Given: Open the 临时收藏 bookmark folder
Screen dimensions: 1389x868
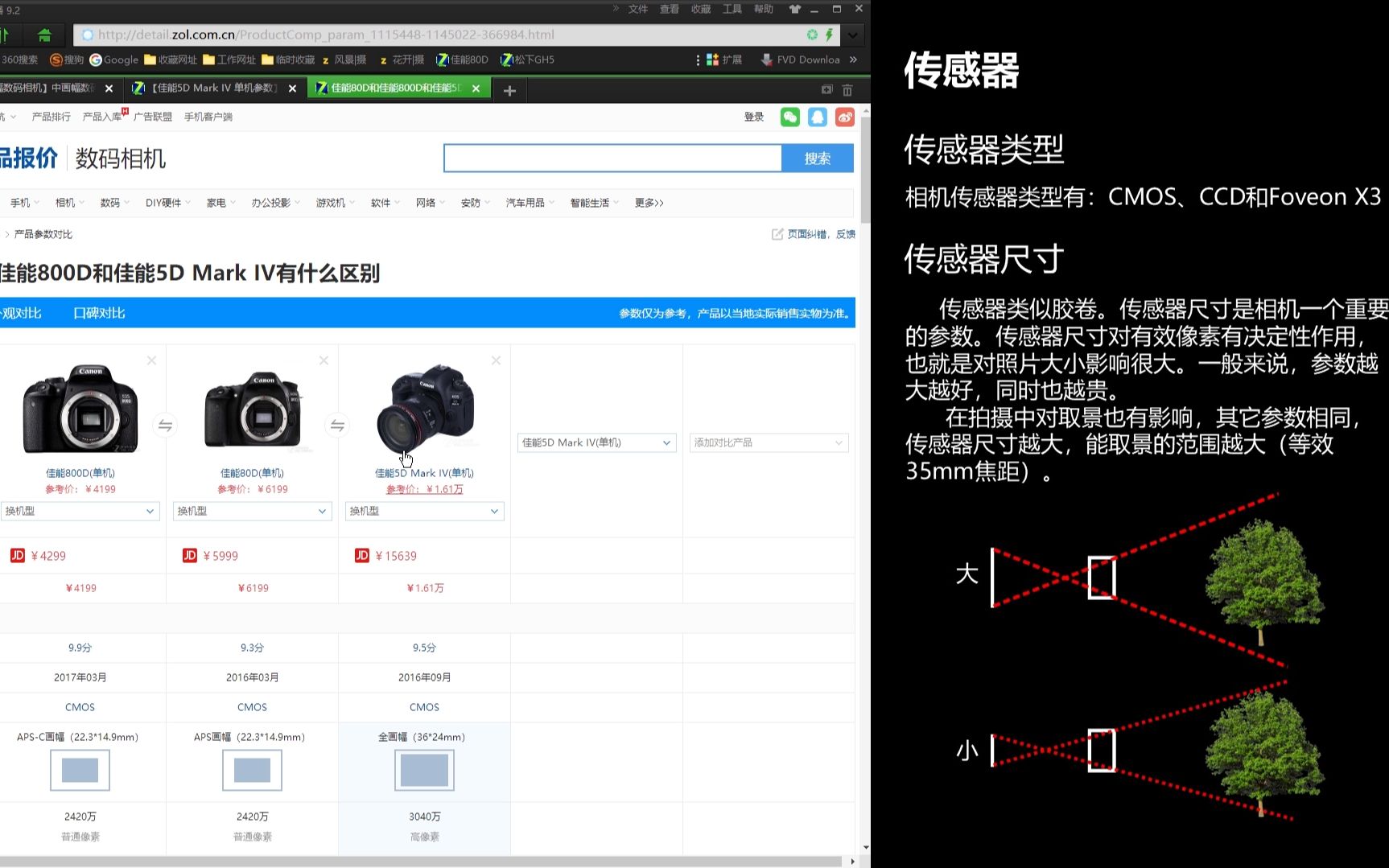Looking at the screenshot, I should point(288,60).
